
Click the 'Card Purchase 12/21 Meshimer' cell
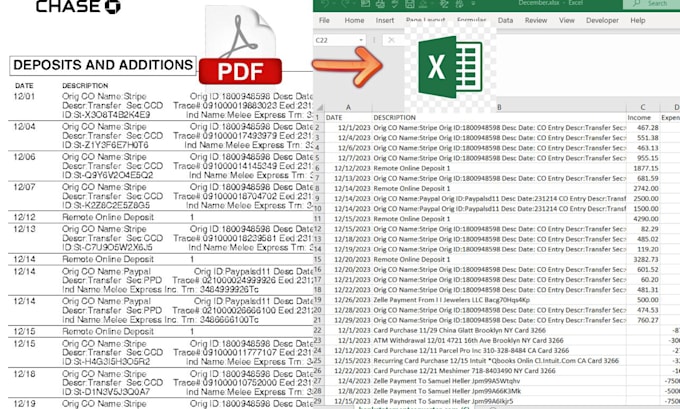[x=499, y=371]
